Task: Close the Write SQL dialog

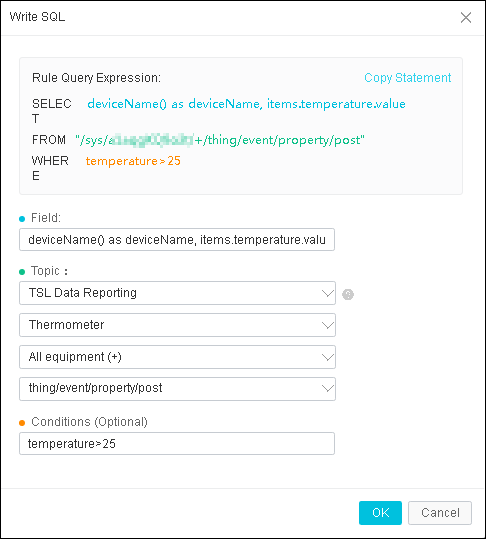Action: pos(466,17)
